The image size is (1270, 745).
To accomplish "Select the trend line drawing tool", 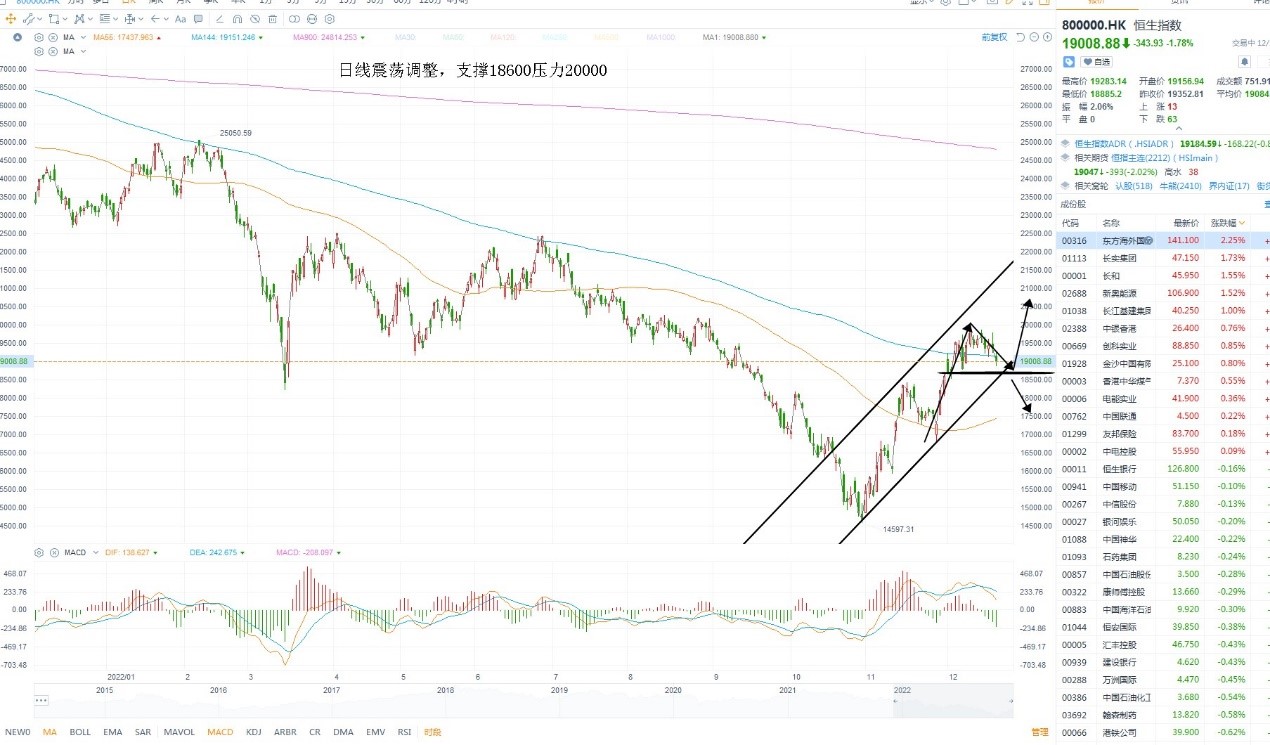I will click(28, 19).
